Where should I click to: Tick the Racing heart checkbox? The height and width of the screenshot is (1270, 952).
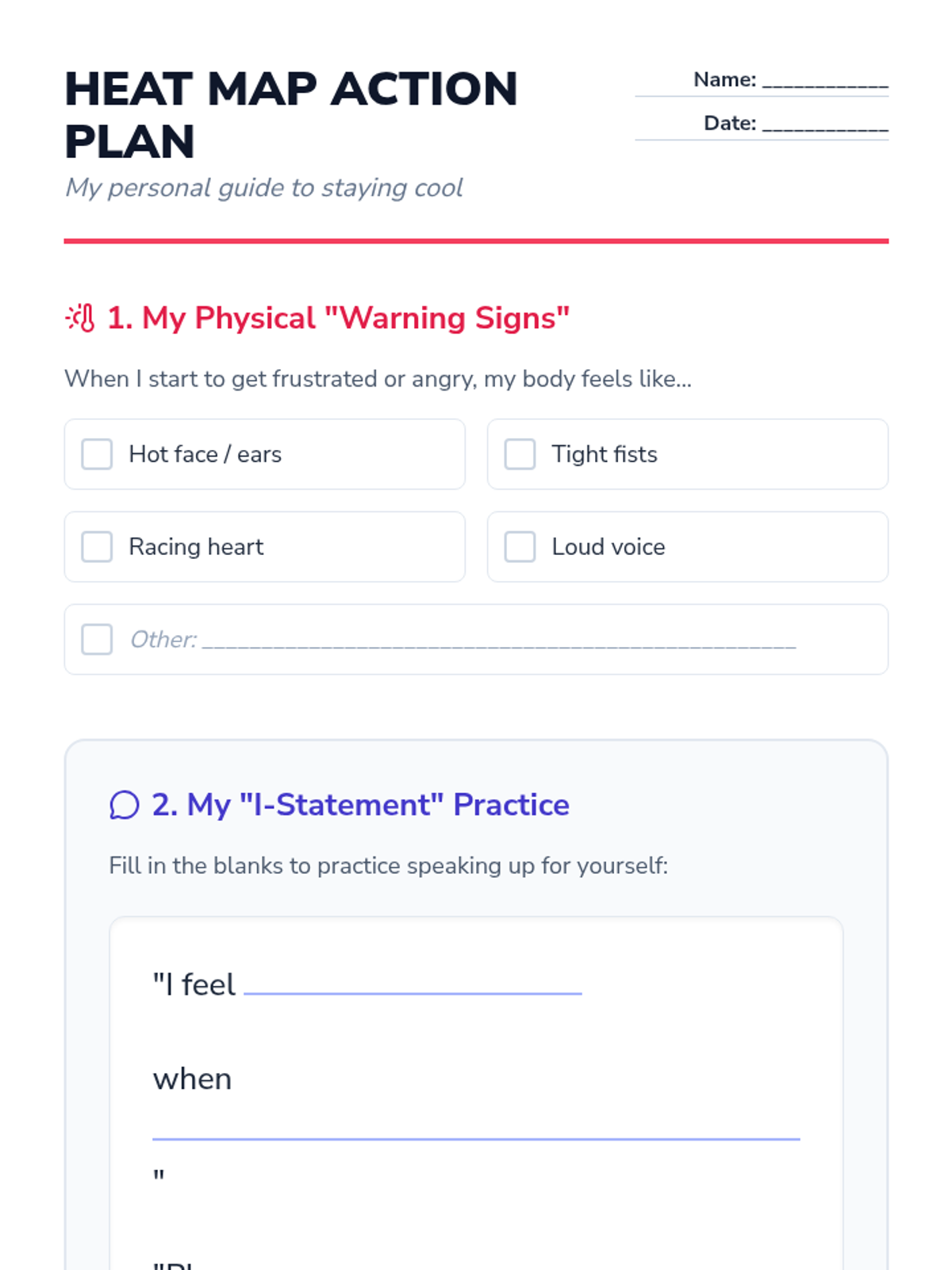(x=97, y=547)
